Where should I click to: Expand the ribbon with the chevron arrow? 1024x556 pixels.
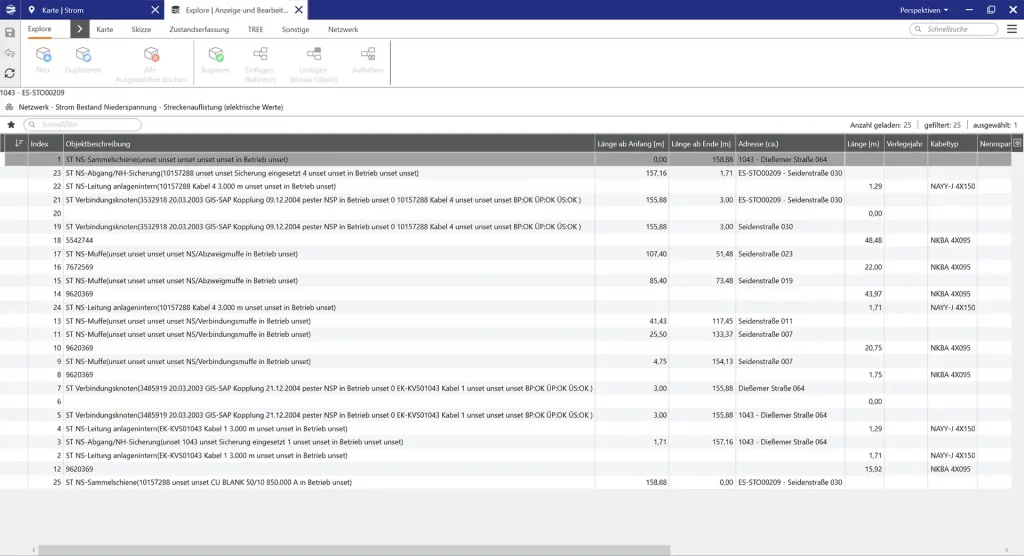point(80,30)
